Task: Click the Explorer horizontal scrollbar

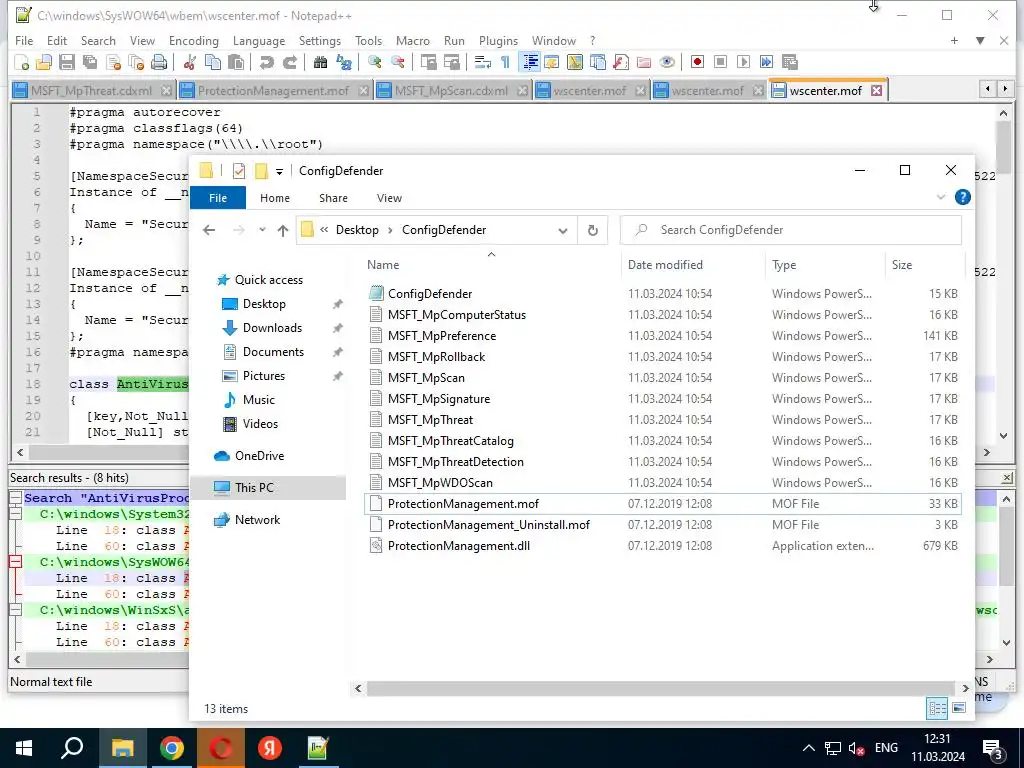Action: (x=662, y=688)
